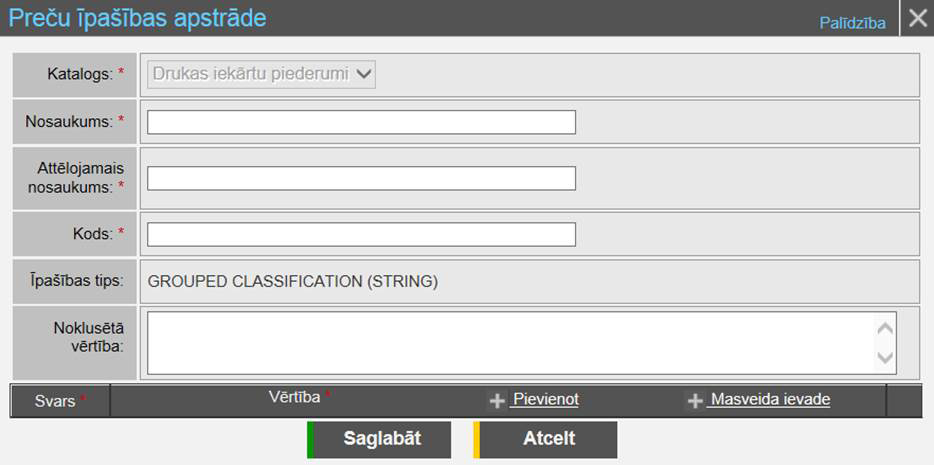Click the Preču īpašības apstrāde title
Screen dimensions: 934x465
tap(138, 18)
